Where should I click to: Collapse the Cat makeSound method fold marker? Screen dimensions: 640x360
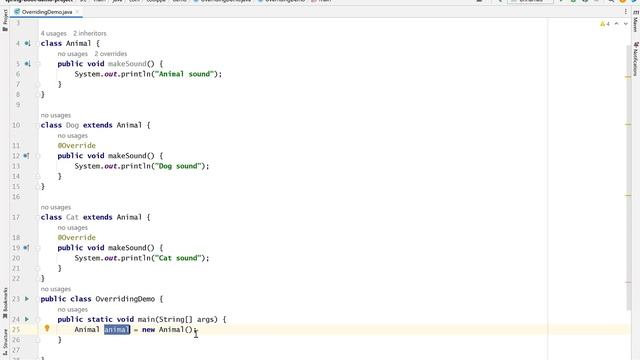point(38,248)
